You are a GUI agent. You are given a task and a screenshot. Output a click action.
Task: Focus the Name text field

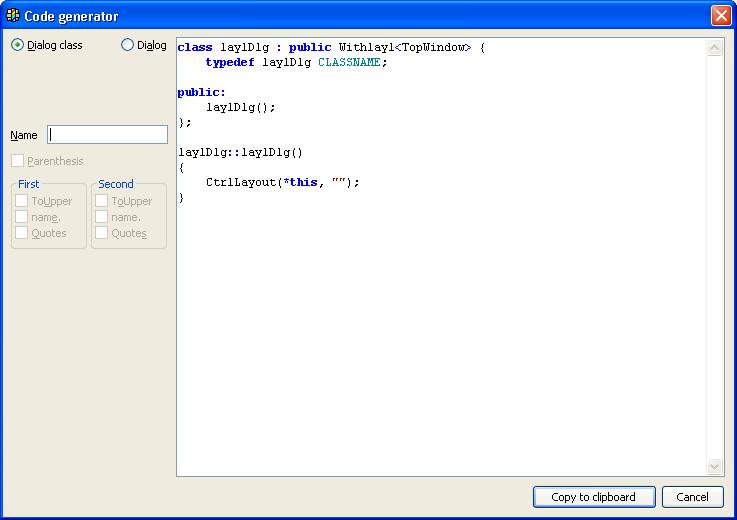[x=107, y=135]
